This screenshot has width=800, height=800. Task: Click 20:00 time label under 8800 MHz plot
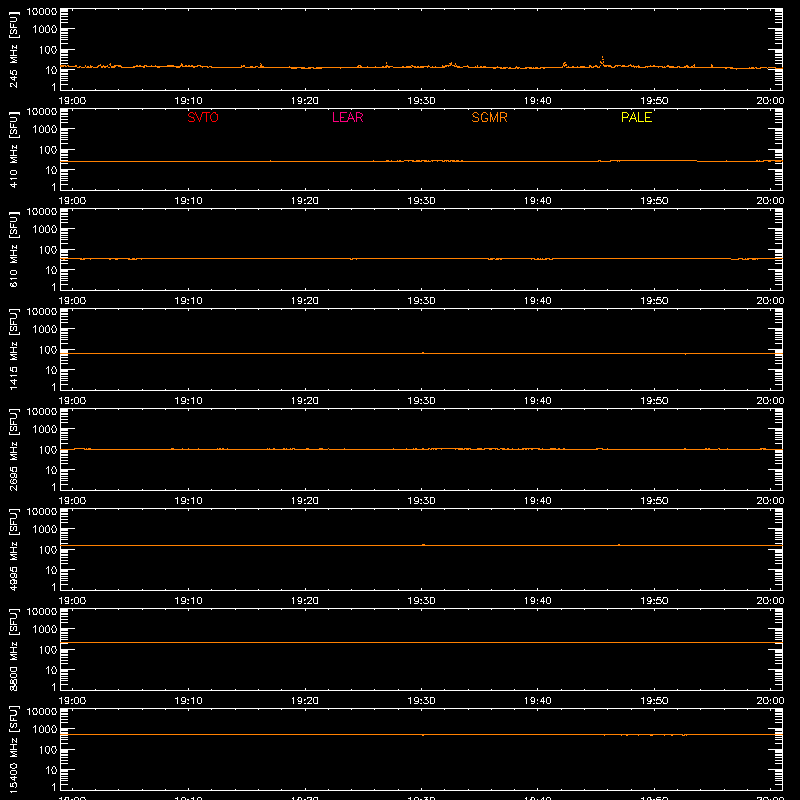pyautogui.click(x=770, y=701)
